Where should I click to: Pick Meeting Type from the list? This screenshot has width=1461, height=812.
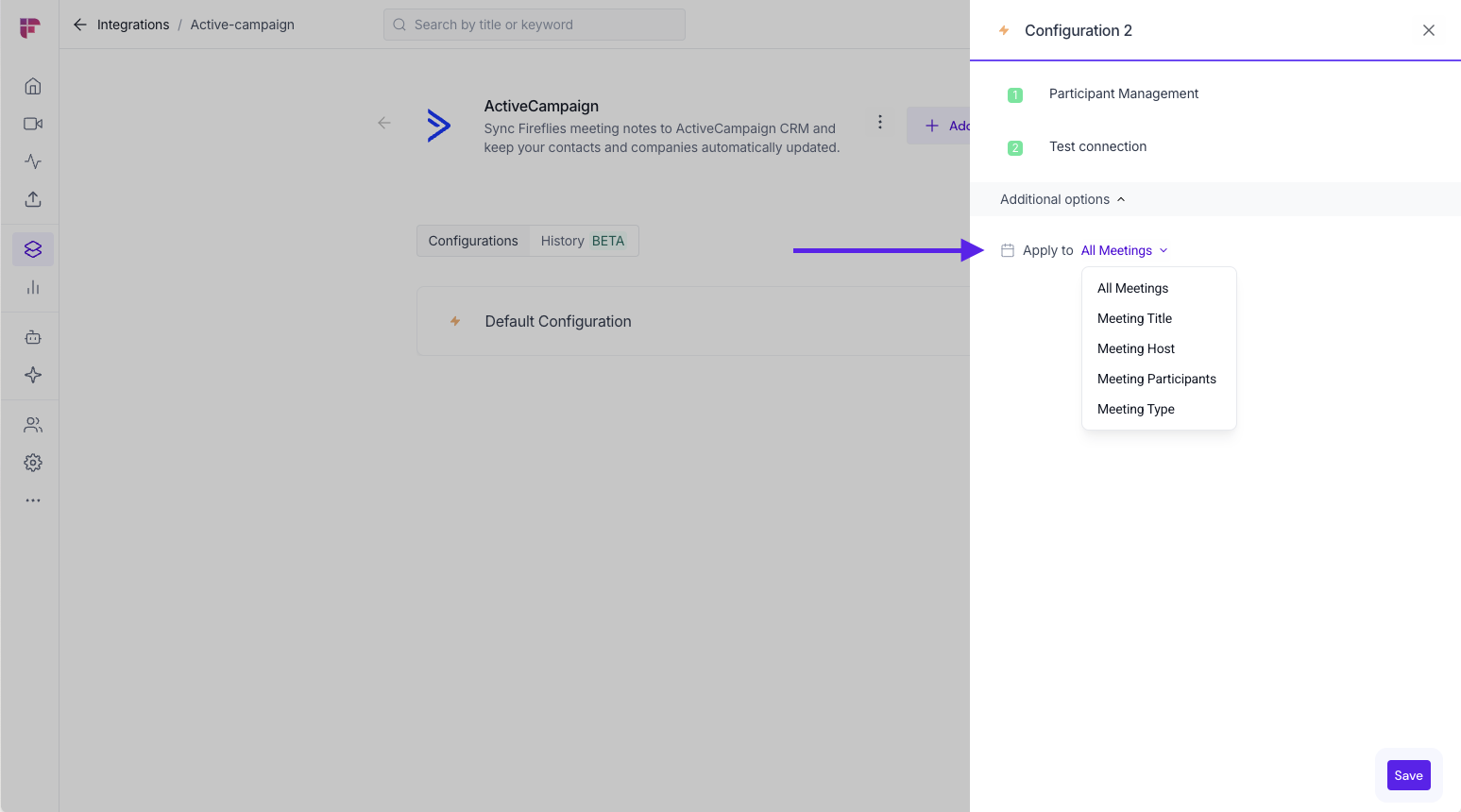[1135, 409]
